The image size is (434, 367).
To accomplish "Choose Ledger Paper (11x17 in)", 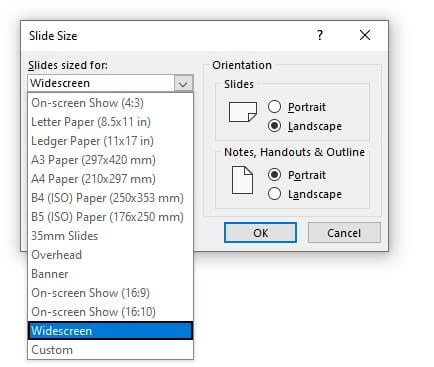I will coord(110,141).
